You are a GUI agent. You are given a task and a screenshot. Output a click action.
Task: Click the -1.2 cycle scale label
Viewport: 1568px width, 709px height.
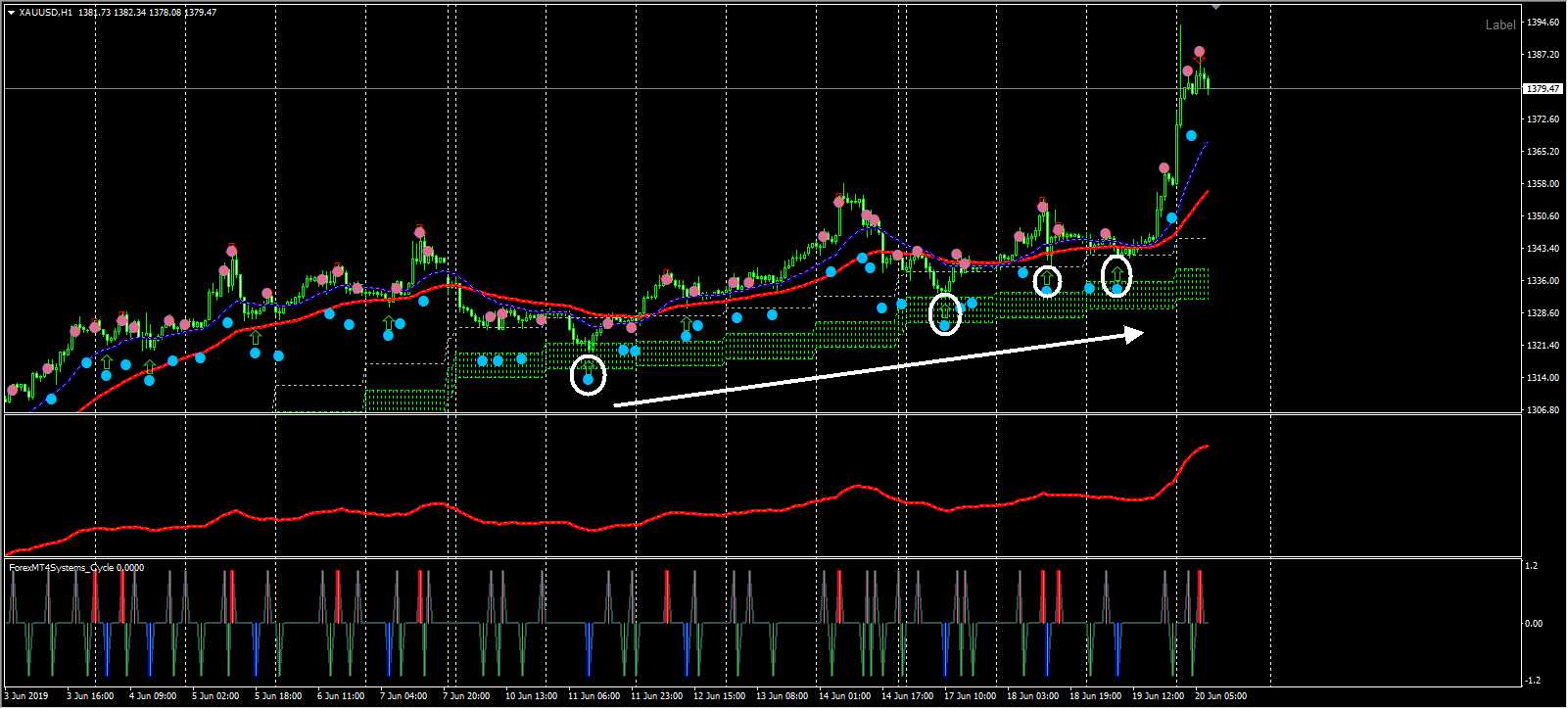[1534, 682]
